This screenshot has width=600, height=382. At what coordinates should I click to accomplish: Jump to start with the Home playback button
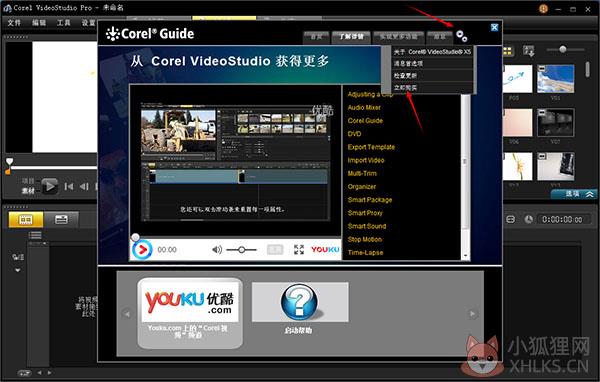click(x=69, y=186)
